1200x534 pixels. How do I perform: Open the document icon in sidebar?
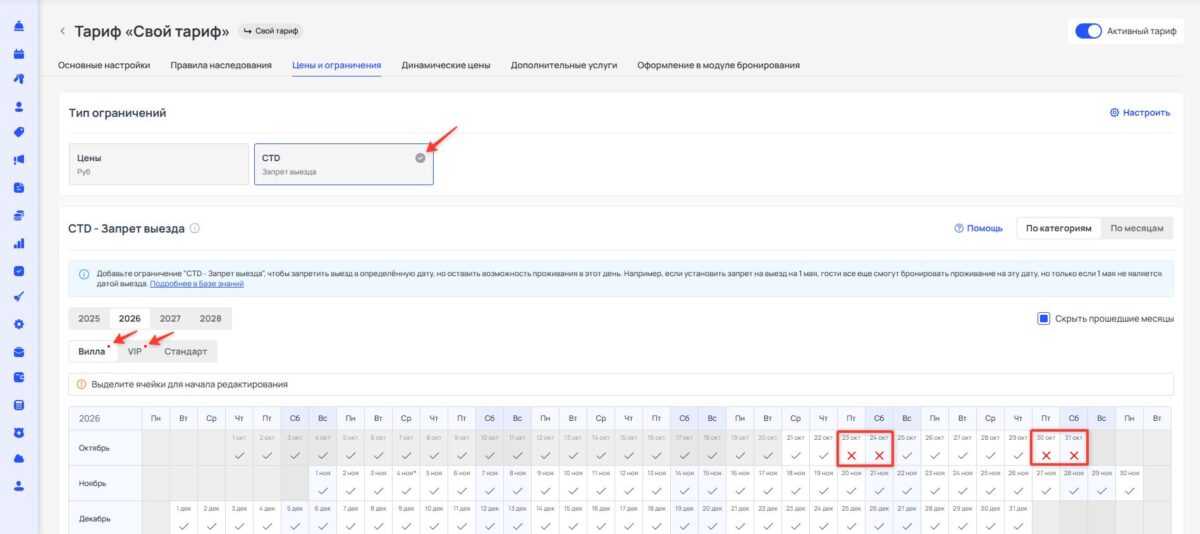coord(19,188)
